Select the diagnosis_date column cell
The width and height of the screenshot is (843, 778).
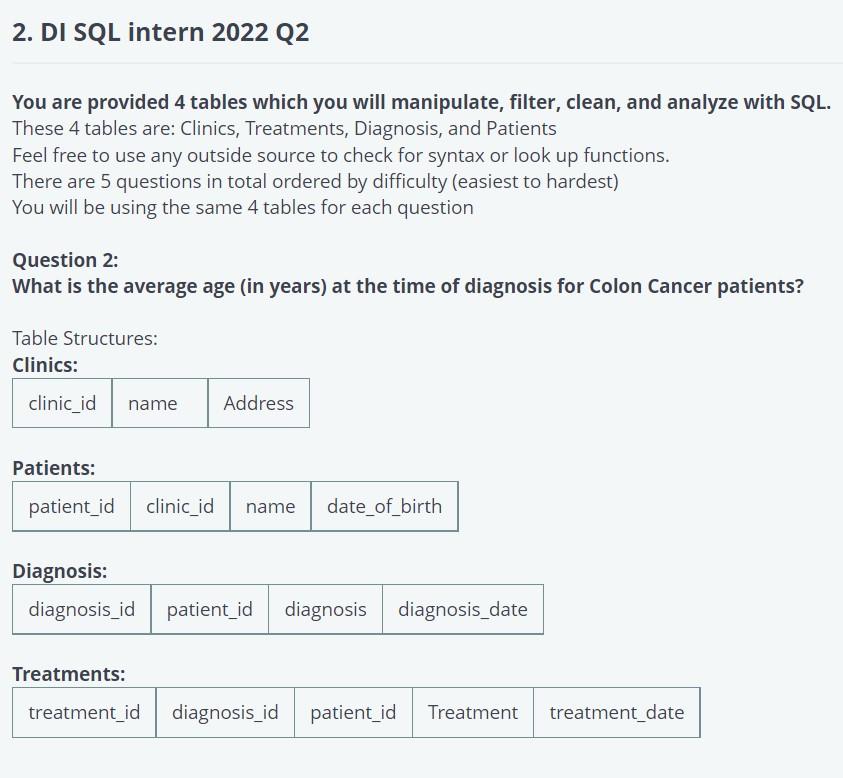462,609
